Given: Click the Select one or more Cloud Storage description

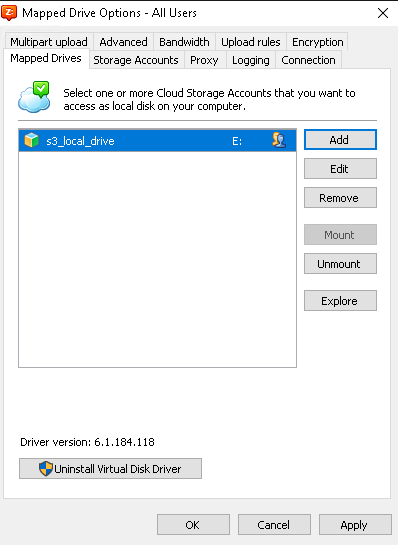Looking at the screenshot, I should pyautogui.click(x=209, y=99).
